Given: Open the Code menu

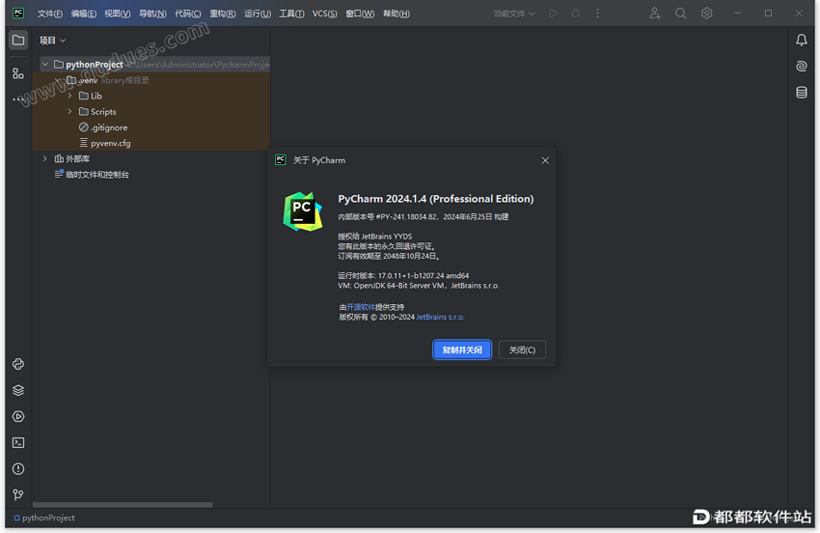Looking at the screenshot, I should click(188, 14).
